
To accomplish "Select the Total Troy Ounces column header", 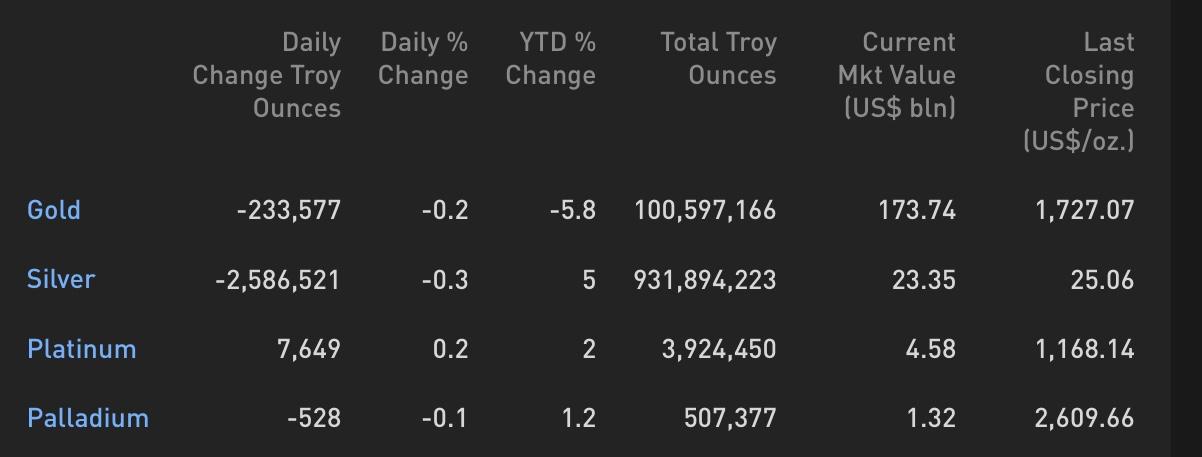I will point(718,59).
